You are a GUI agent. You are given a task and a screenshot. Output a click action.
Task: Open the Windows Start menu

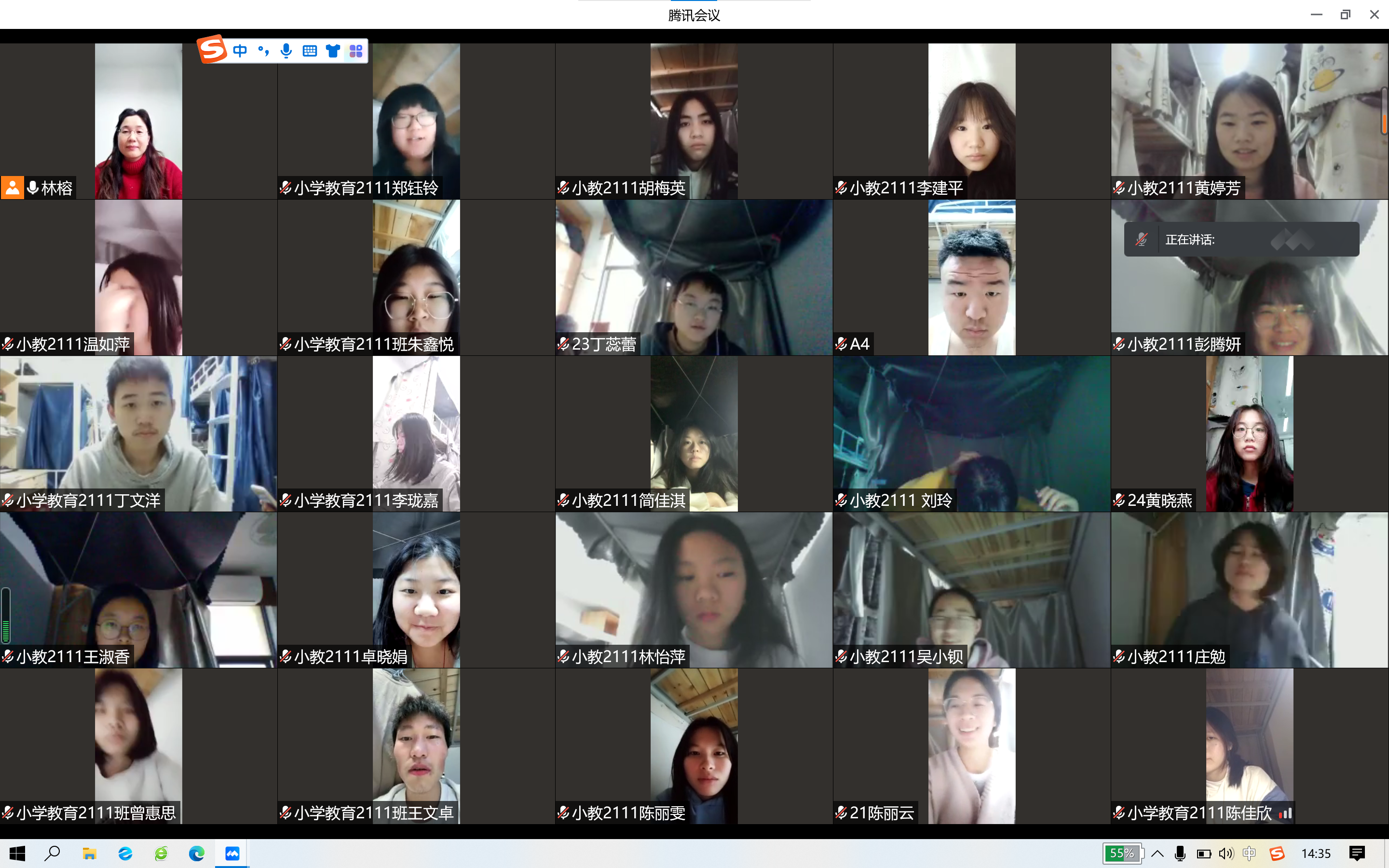pos(17,854)
